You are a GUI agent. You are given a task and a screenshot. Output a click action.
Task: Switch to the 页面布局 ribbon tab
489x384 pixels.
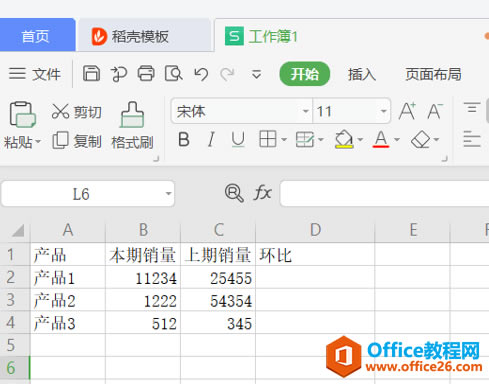[433, 74]
